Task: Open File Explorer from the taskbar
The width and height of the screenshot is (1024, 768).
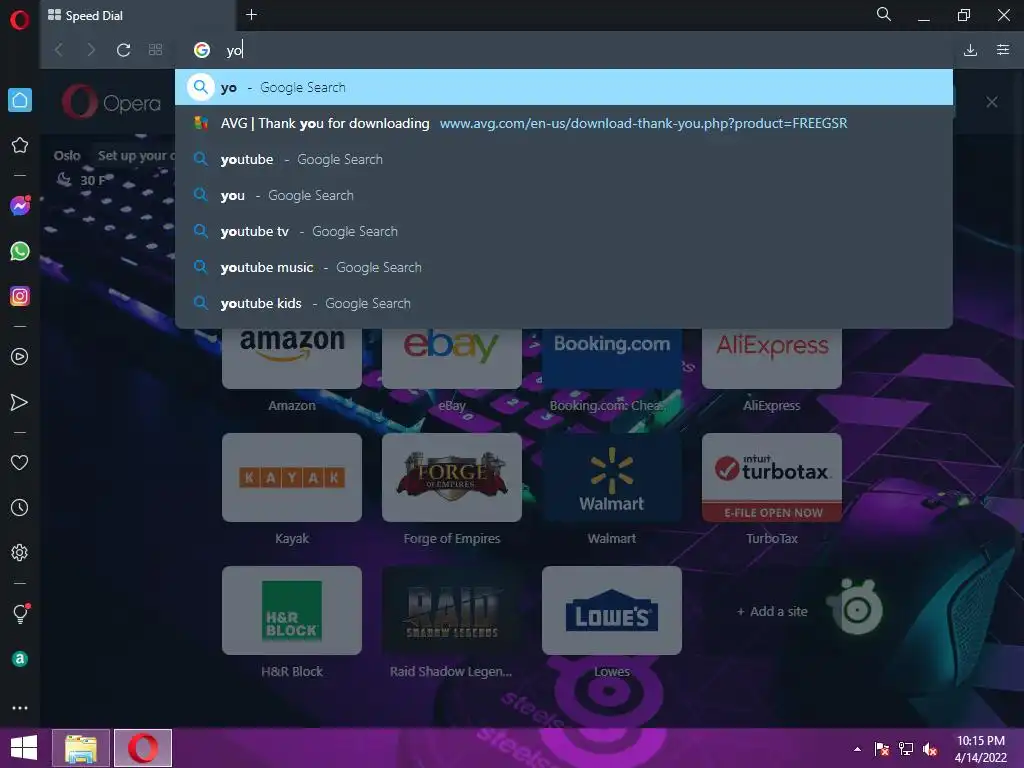Action: [81, 748]
